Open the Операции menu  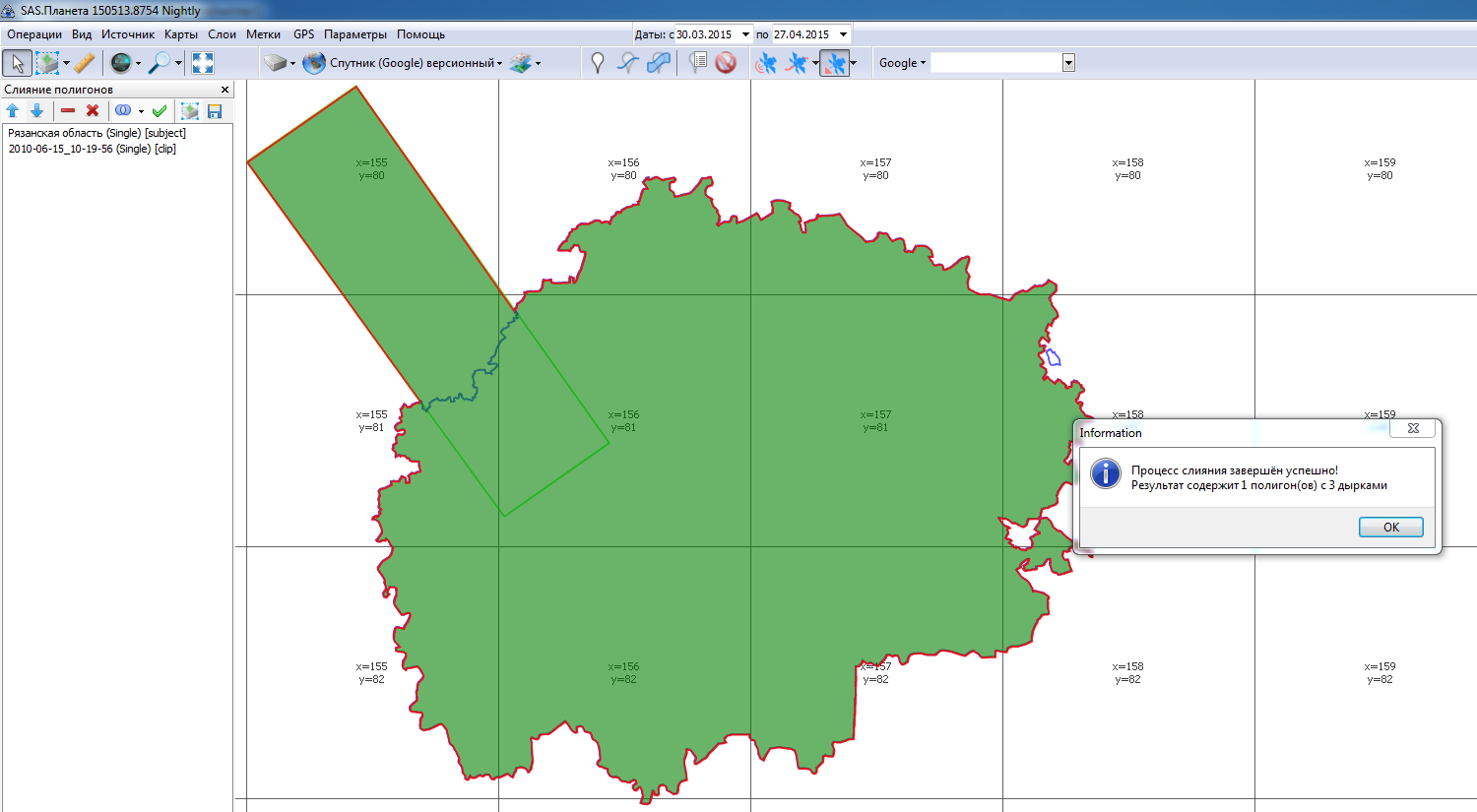34,34
